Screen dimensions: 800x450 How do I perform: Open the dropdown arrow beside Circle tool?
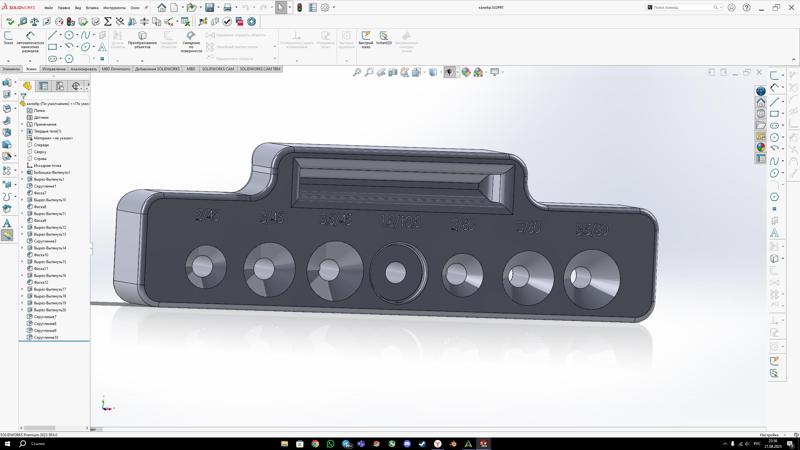point(77,35)
